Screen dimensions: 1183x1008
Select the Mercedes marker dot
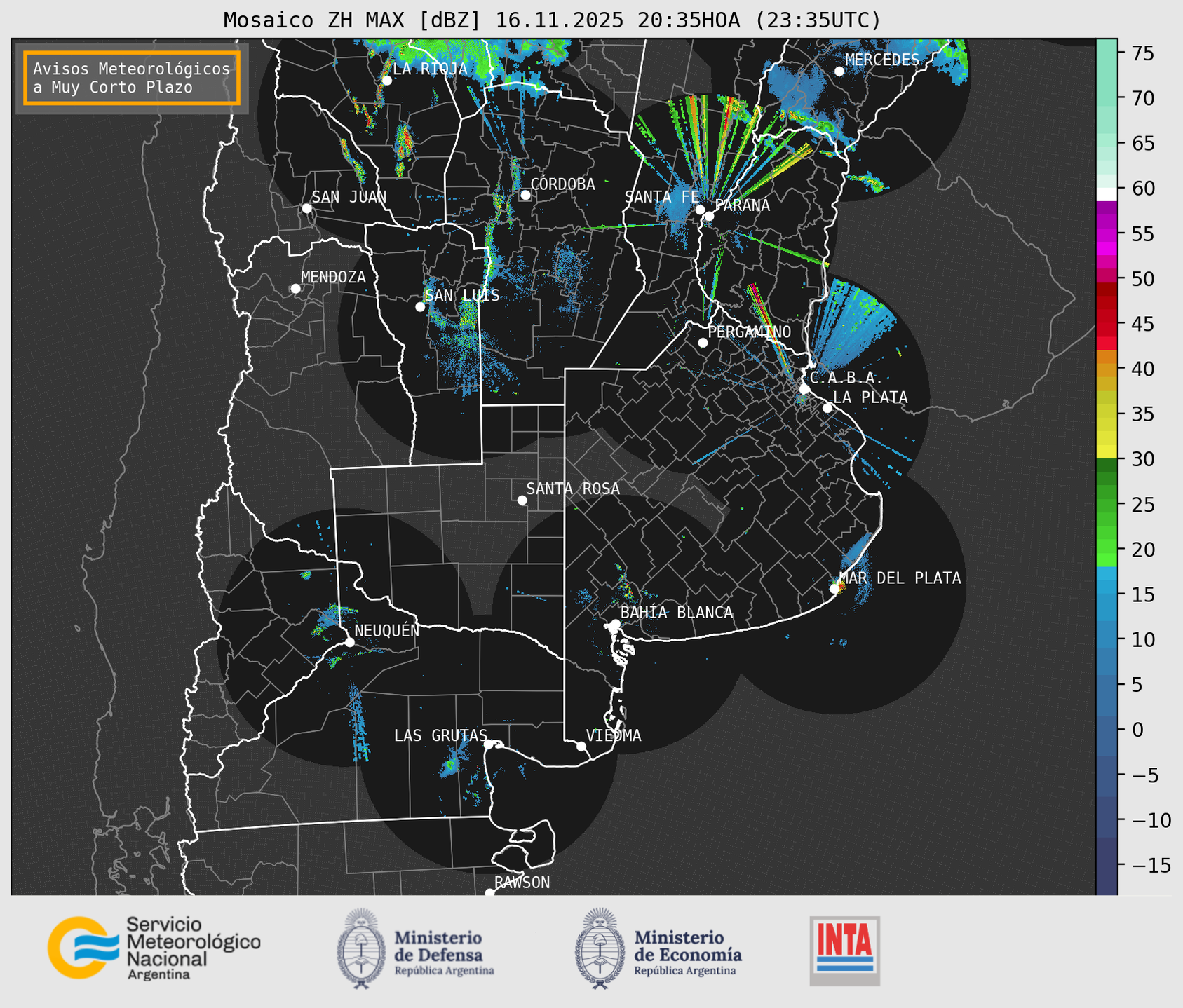(x=839, y=71)
